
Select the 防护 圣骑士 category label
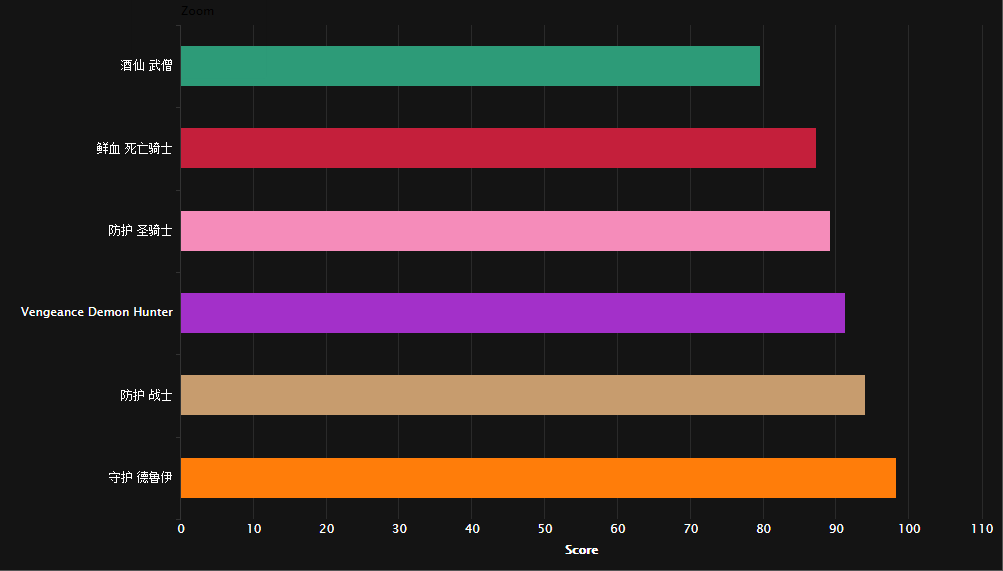(140, 230)
